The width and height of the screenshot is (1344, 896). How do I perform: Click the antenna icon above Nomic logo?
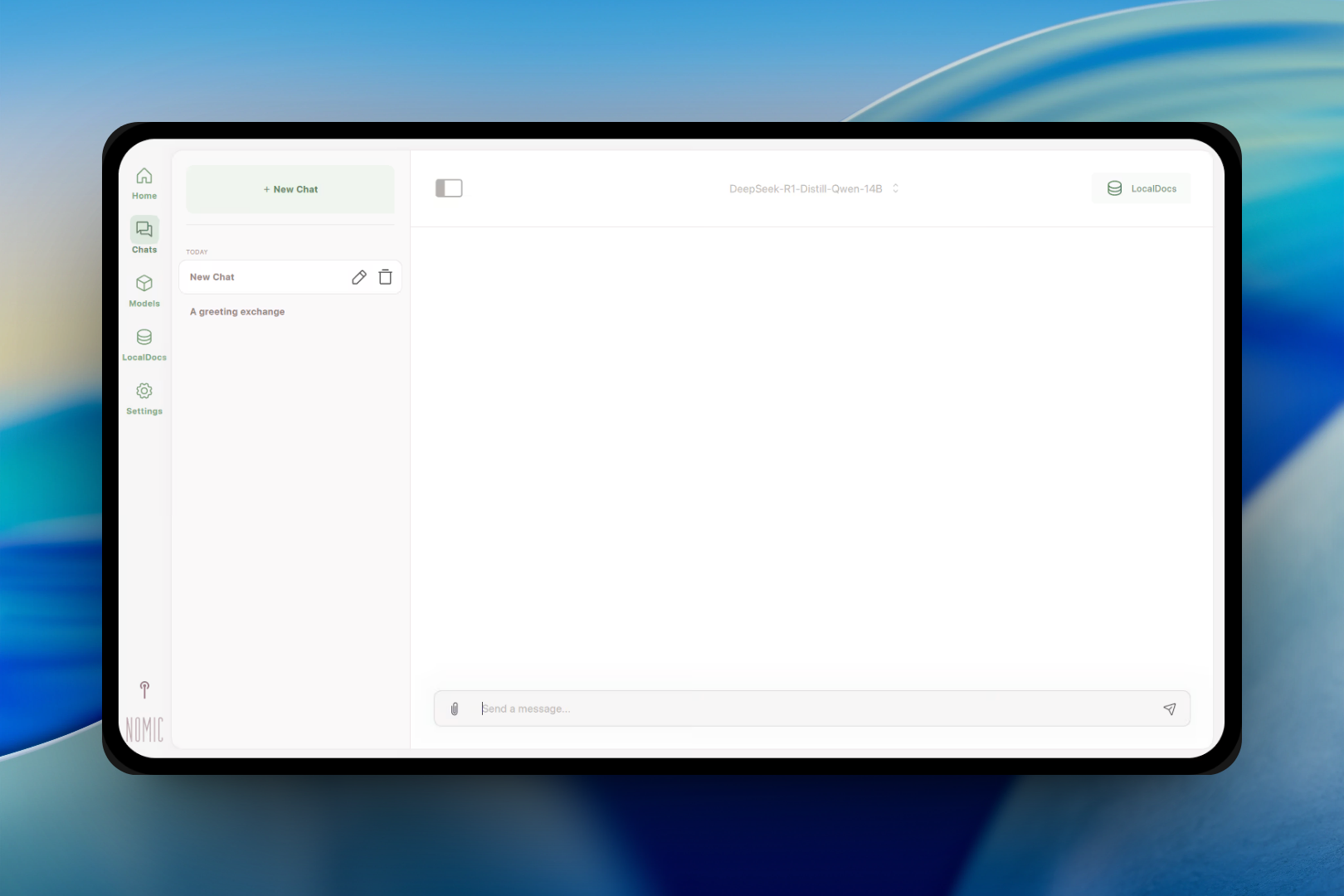click(144, 689)
